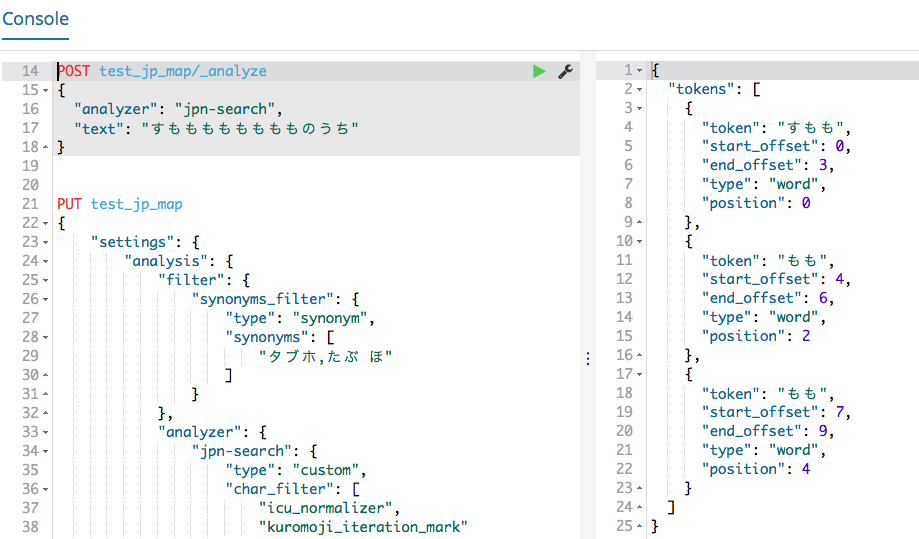Viewport: 919px width, 539px height.
Task: Collapse the PUT body fold at line 22
Action: click(45, 223)
